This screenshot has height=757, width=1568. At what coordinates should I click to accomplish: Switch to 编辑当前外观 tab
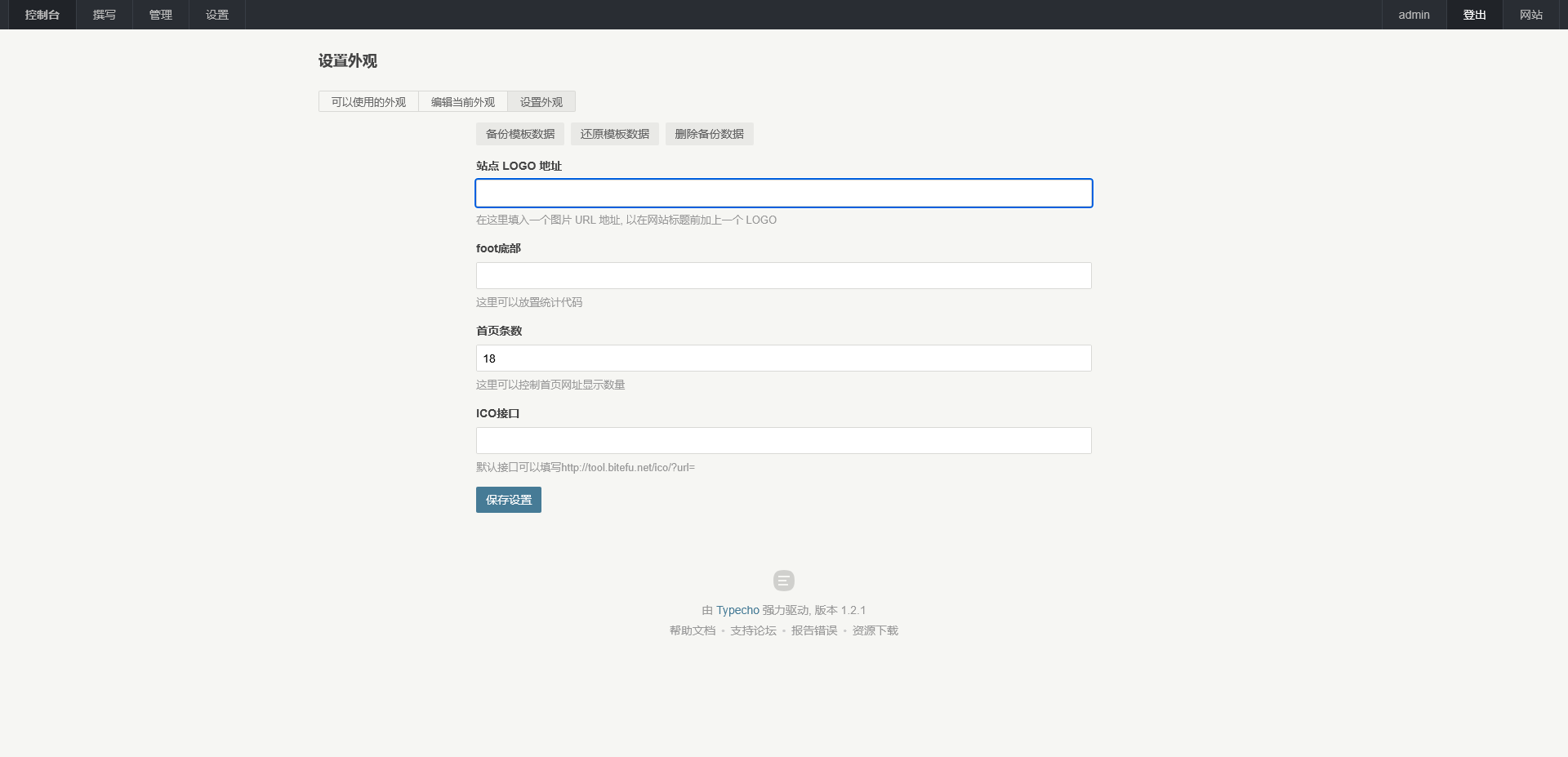[x=463, y=102]
